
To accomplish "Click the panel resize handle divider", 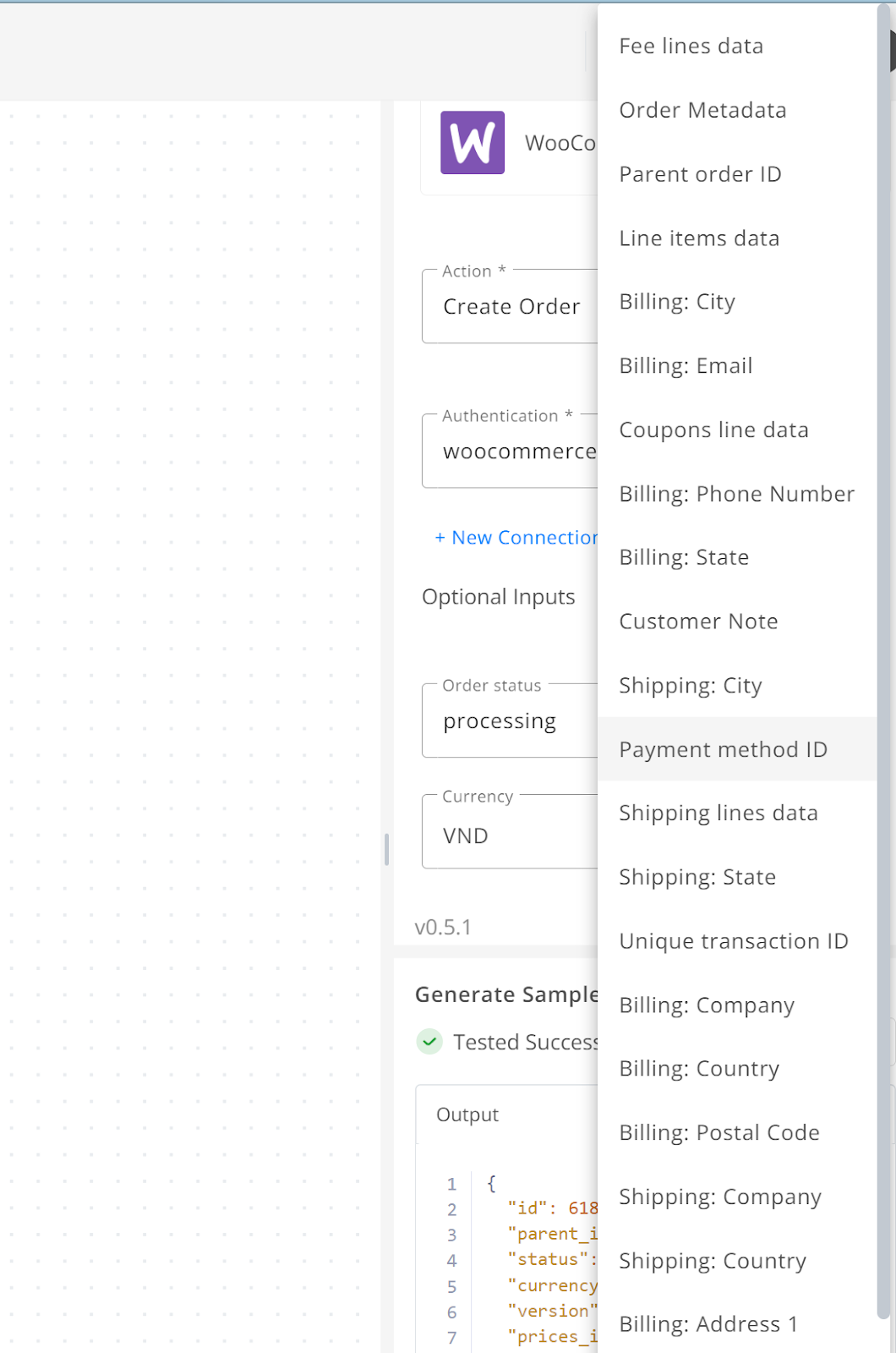I will coord(386,850).
